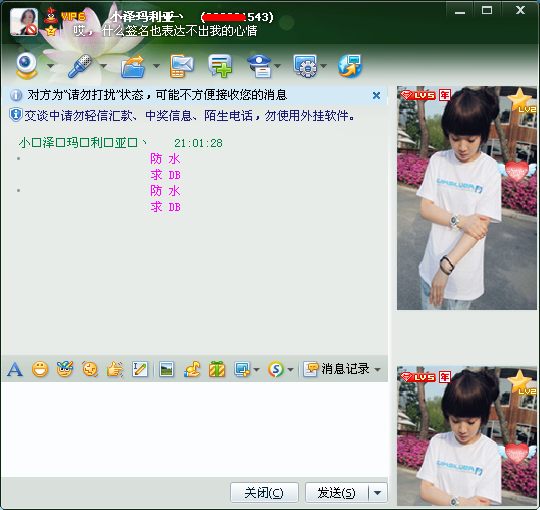Click the LV5 diamond badge on lower show
Viewport: 540px width, 510px height.
tap(418, 377)
